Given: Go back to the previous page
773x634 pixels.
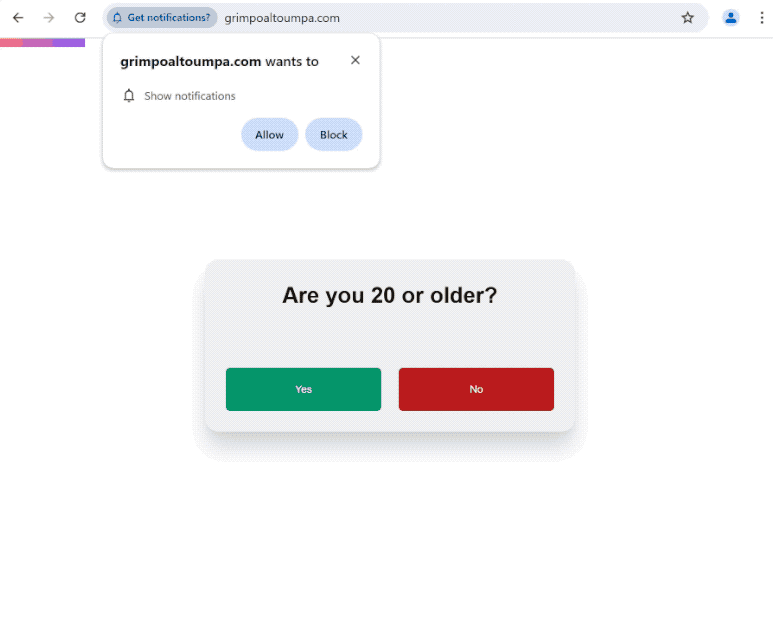Looking at the screenshot, I should click(18, 18).
